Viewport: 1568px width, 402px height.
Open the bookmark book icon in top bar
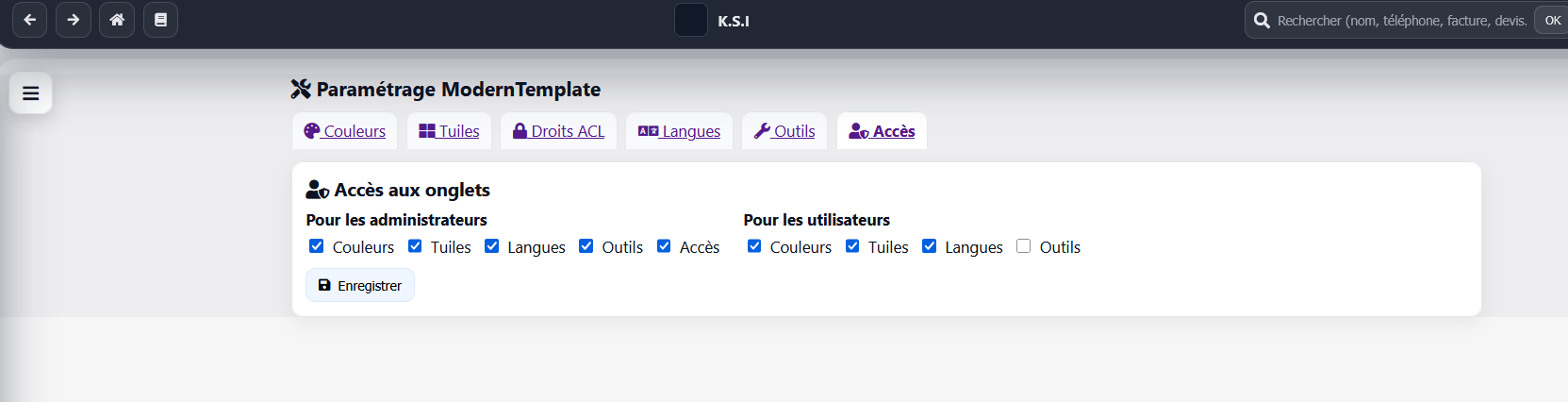tap(161, 20)
